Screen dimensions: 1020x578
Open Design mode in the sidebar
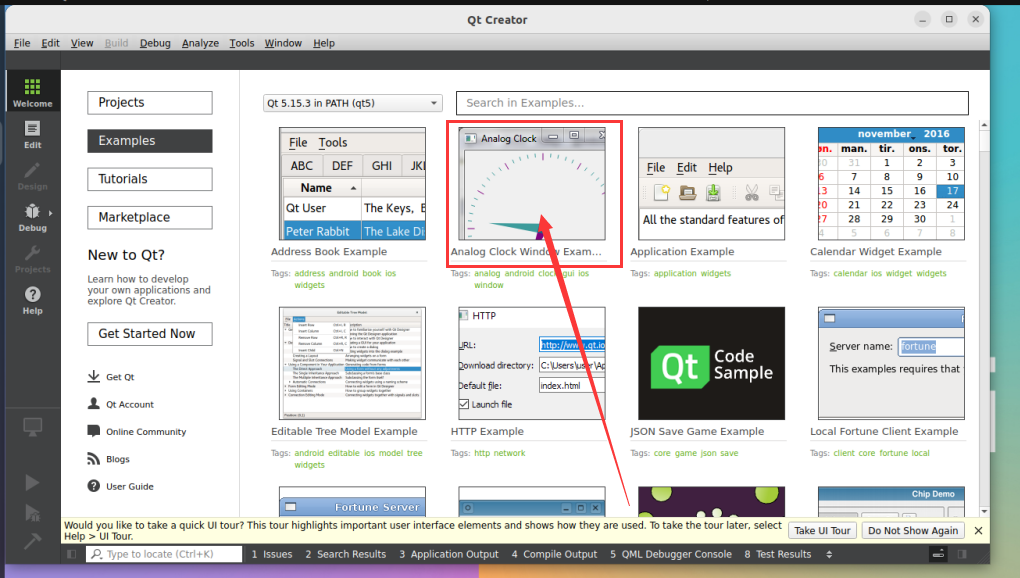[33, 176]
